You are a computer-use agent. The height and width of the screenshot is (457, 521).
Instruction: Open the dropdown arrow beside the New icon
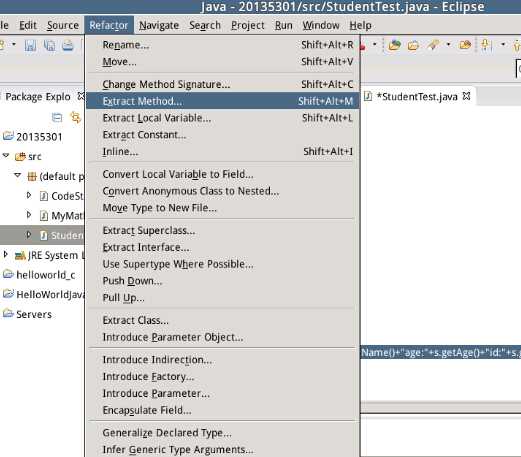click(14, 44)
